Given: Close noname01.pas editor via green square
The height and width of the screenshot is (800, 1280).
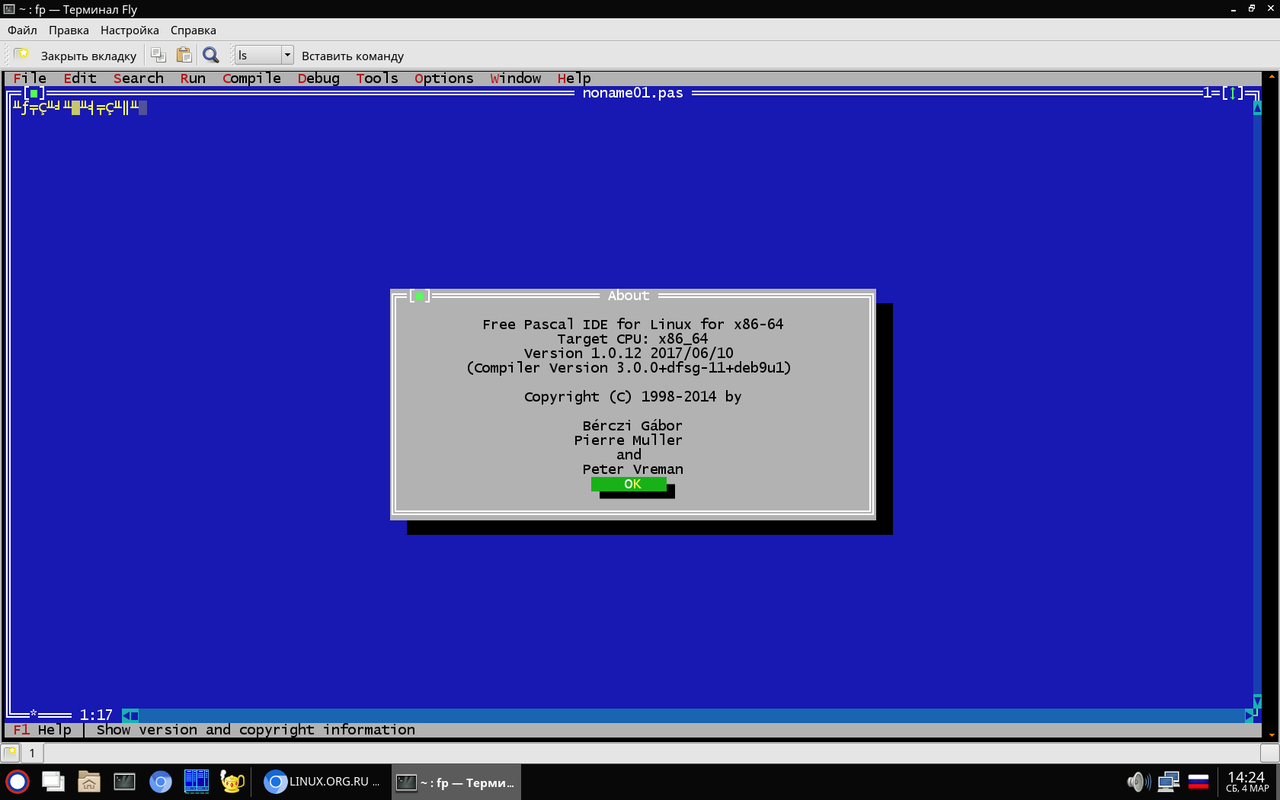Looking at the screenshot, I should (33, 93).
